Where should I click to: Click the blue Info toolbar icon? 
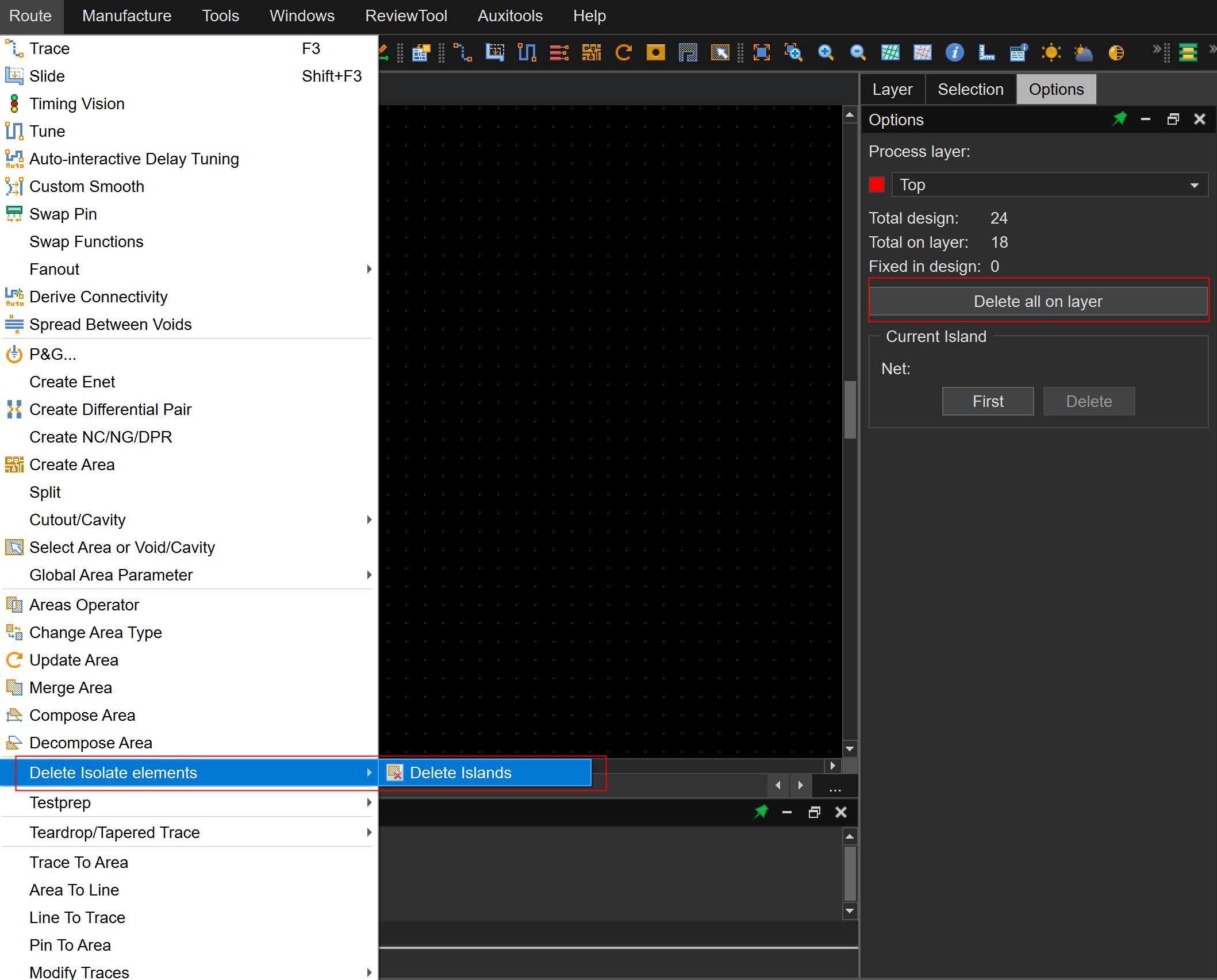coord(954,53)
